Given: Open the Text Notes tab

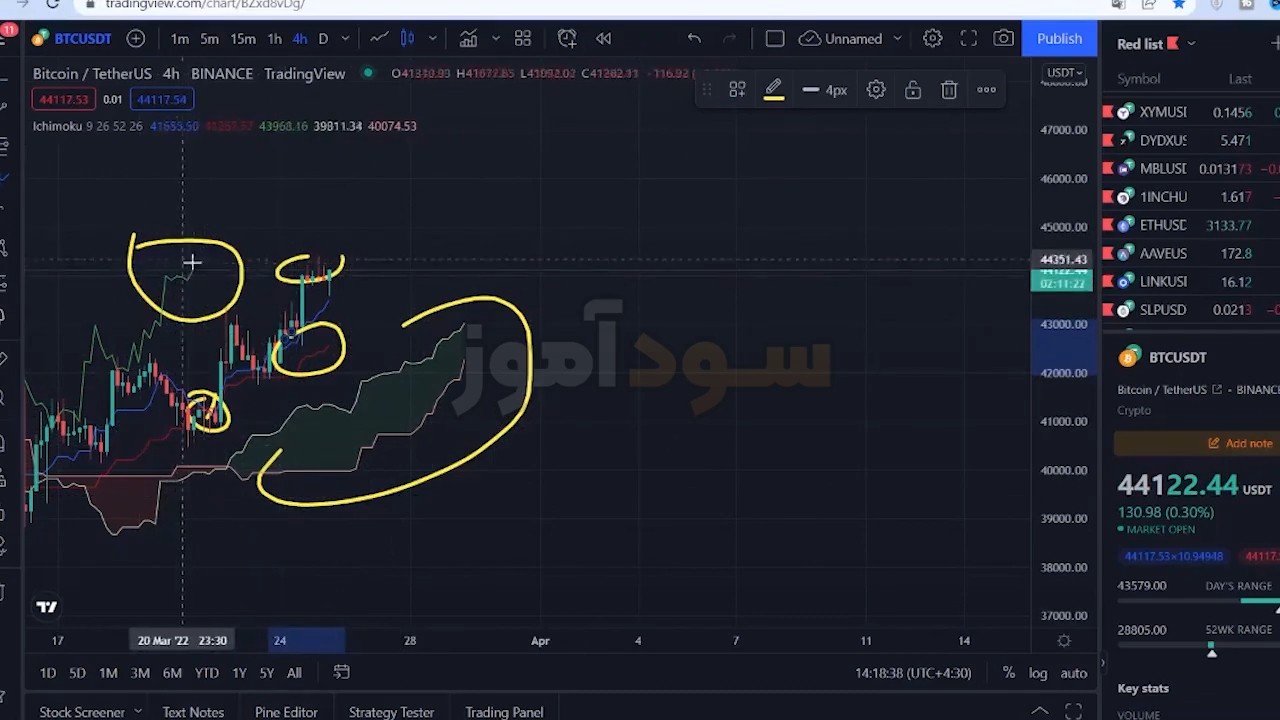Looking at the screenshot, I should pos(193,712).
